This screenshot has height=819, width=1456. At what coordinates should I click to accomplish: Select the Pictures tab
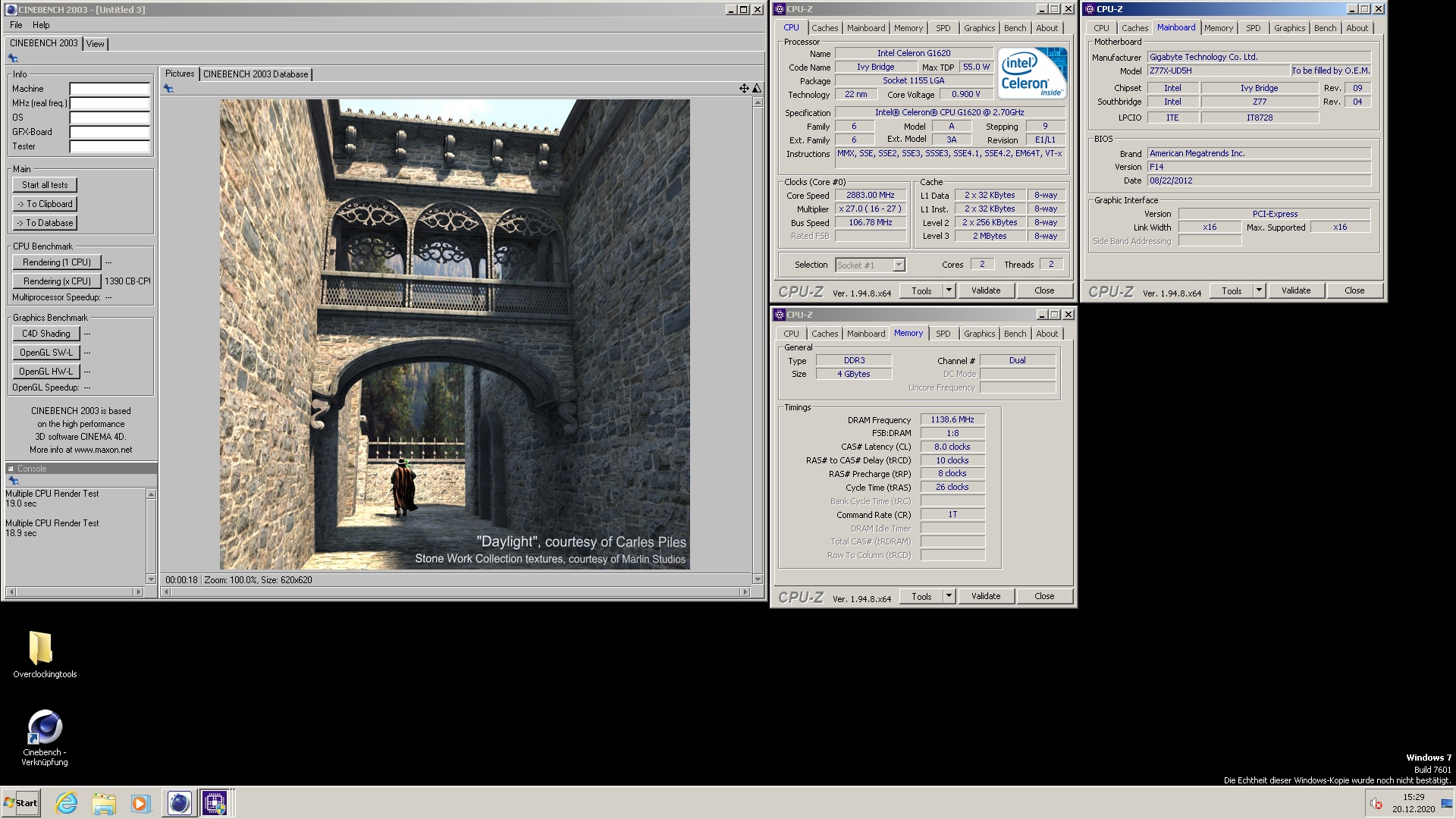point(180,74)
